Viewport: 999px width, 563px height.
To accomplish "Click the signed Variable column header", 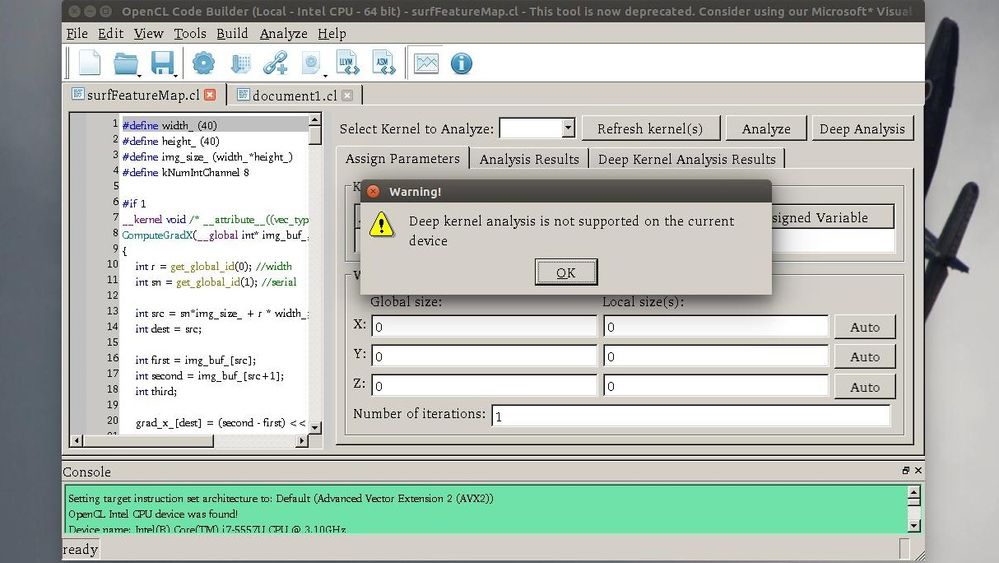I will point(832,217).
